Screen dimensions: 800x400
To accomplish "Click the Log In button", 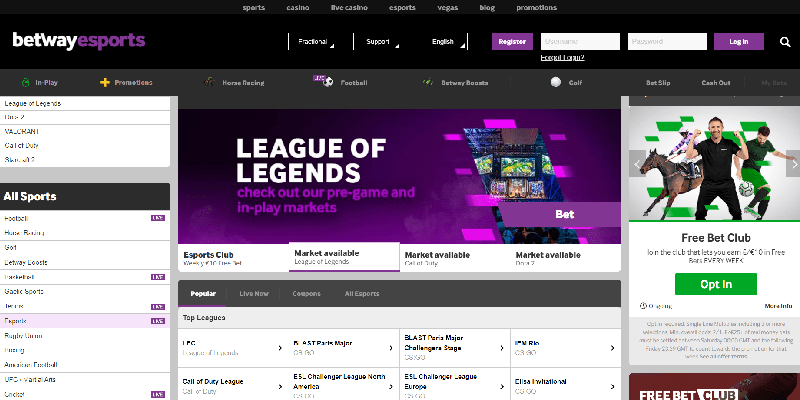I will (739, 42).
